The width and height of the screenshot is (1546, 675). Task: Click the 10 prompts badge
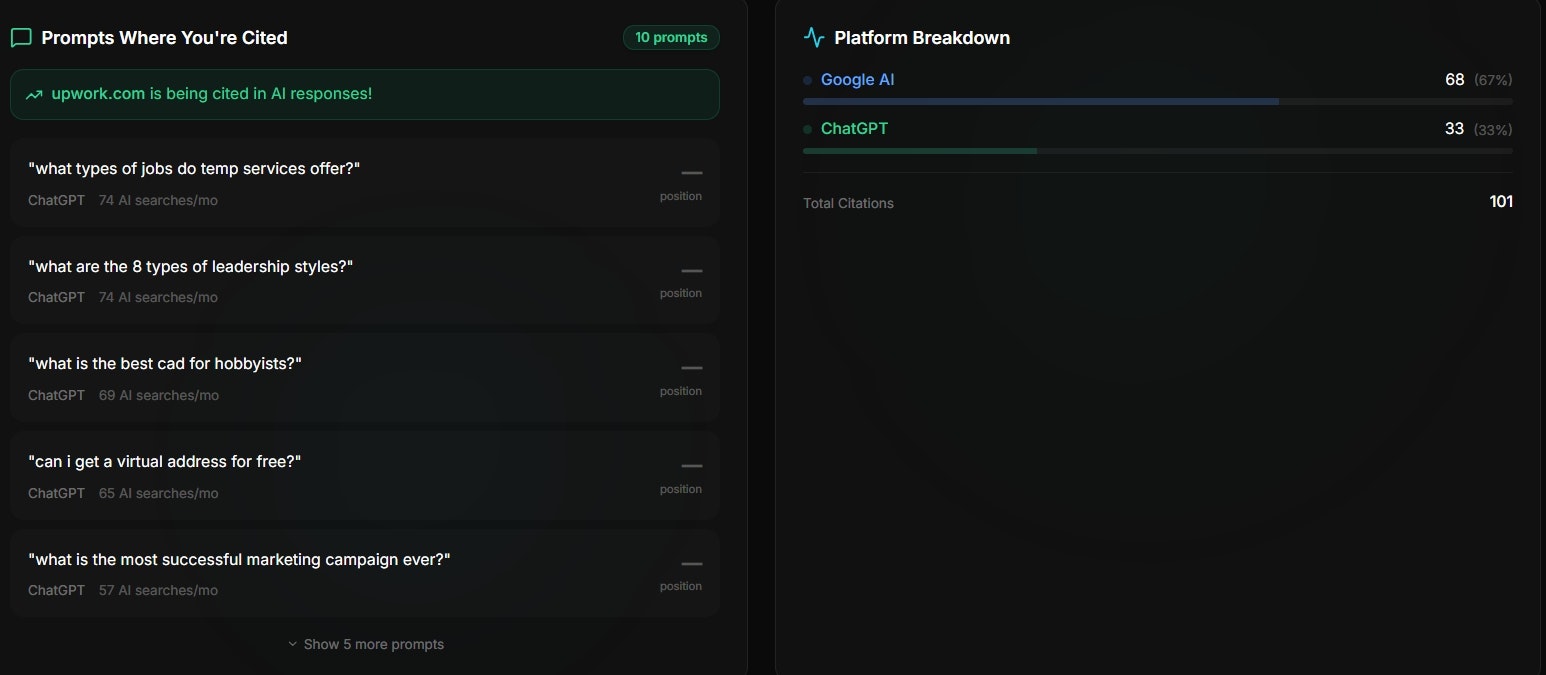(x=671, y=38)
